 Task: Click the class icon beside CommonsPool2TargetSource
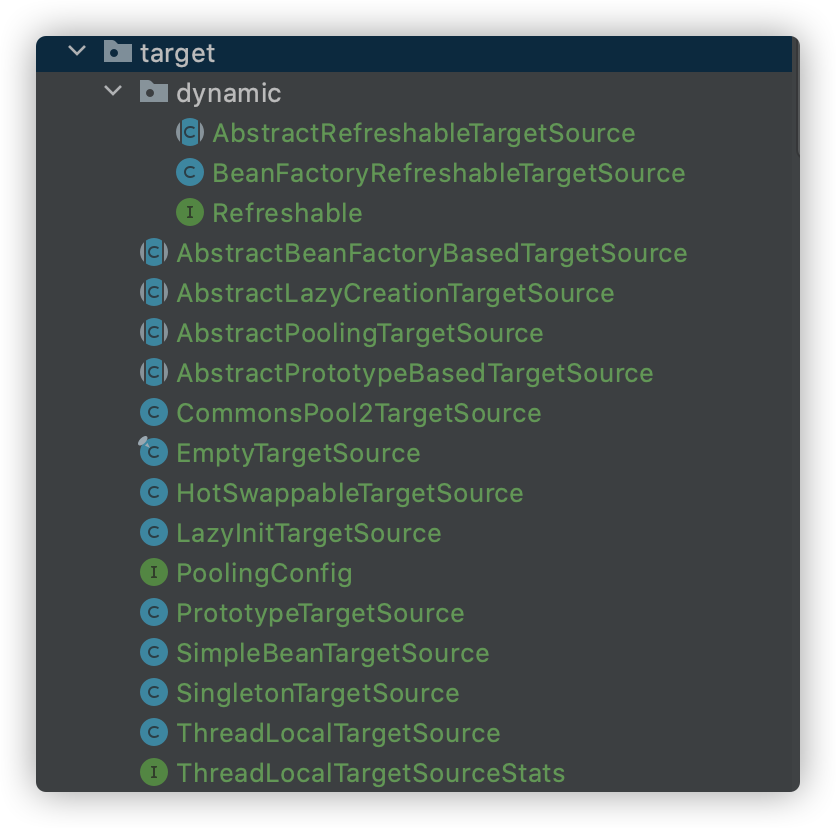(x=153, y=413)
